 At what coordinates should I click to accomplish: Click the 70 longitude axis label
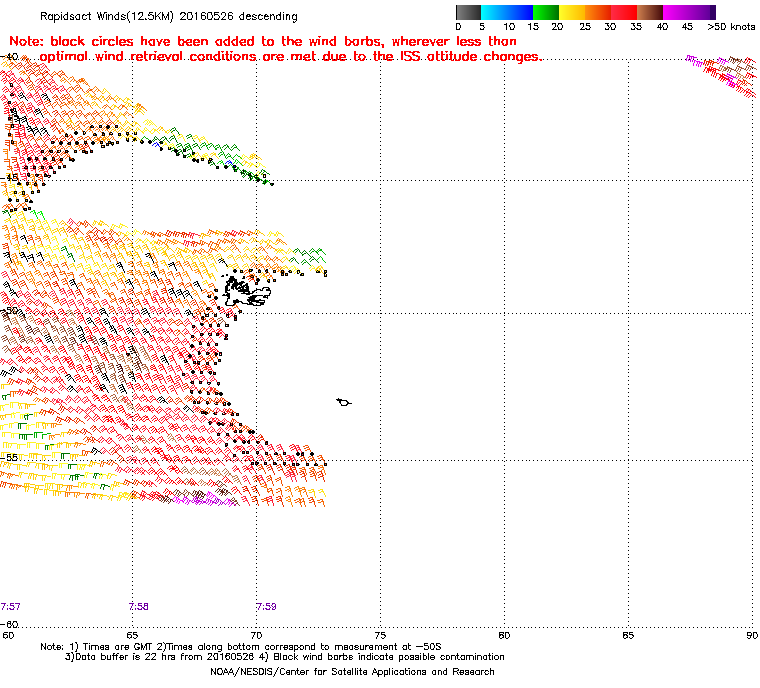[x=256, y=636]
